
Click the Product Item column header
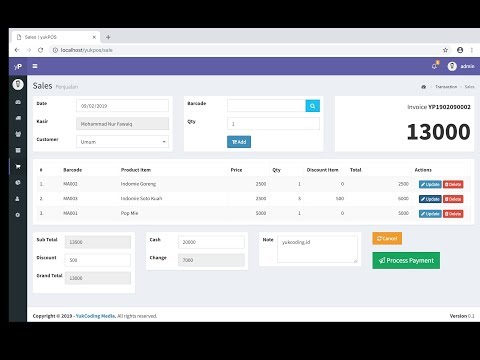pyautogui.click(x=136, y=170)
